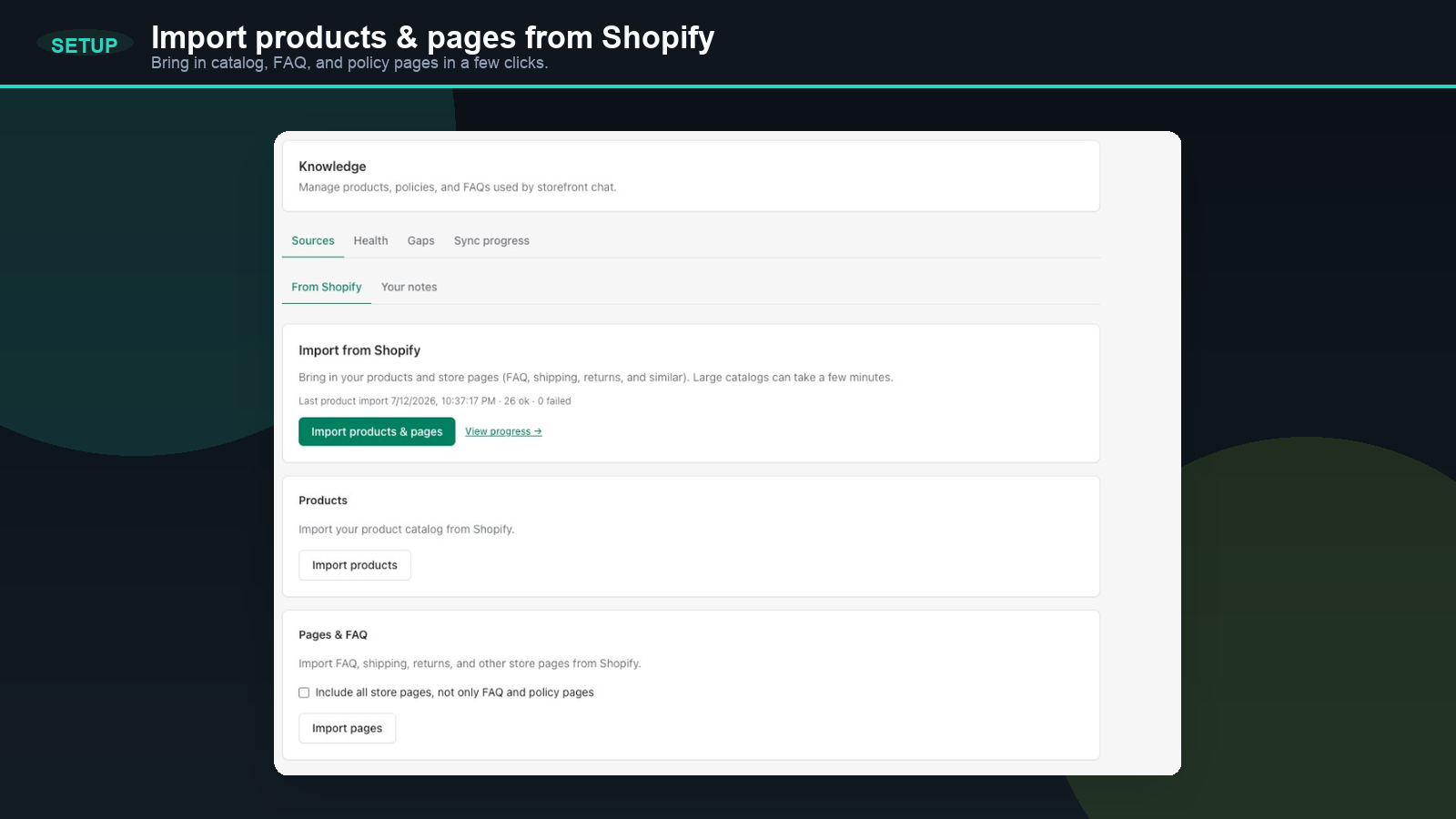
Task: Switch to the Health tab
Action: click(x=370, y=241)
